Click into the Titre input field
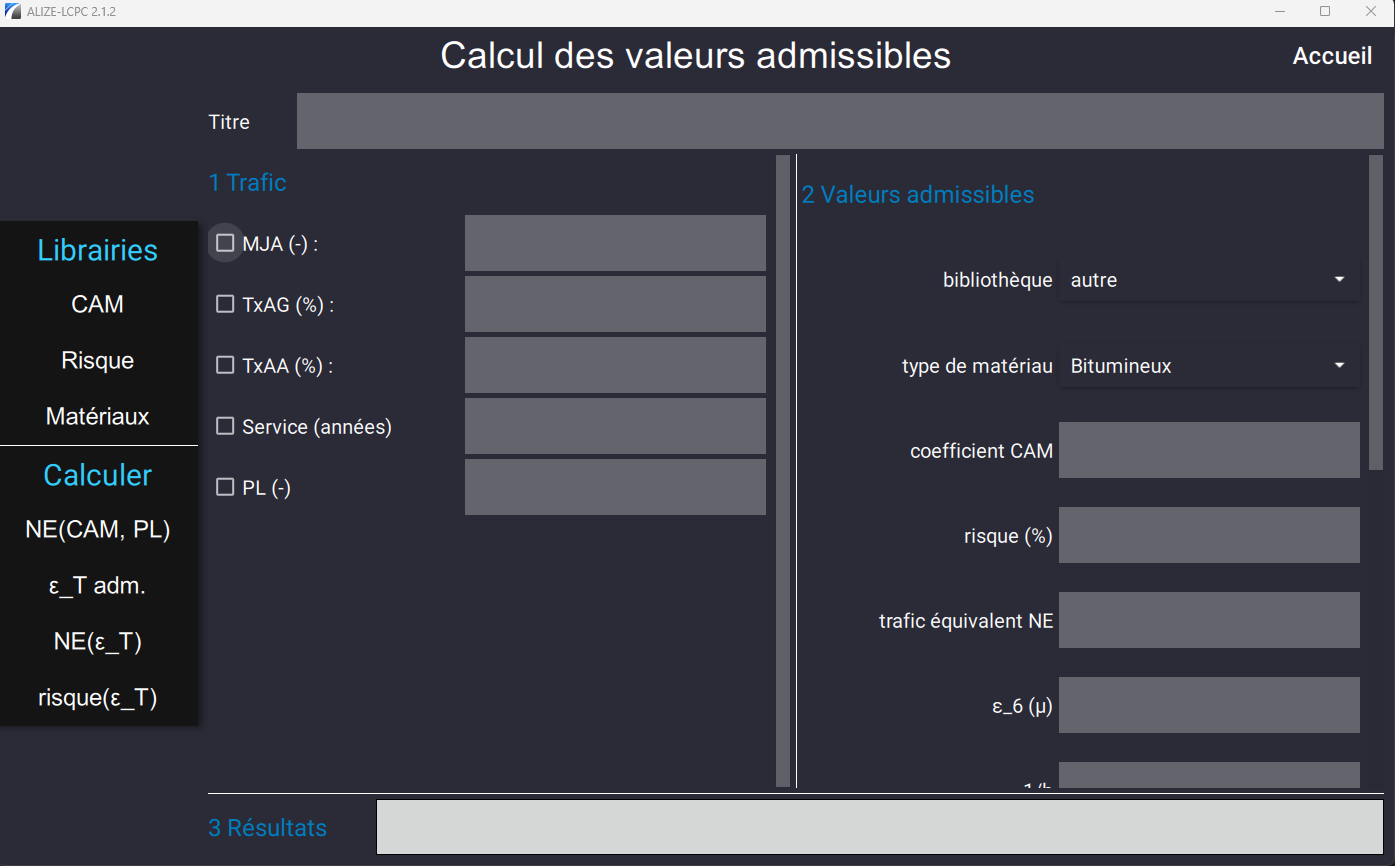 coord(840,121)
